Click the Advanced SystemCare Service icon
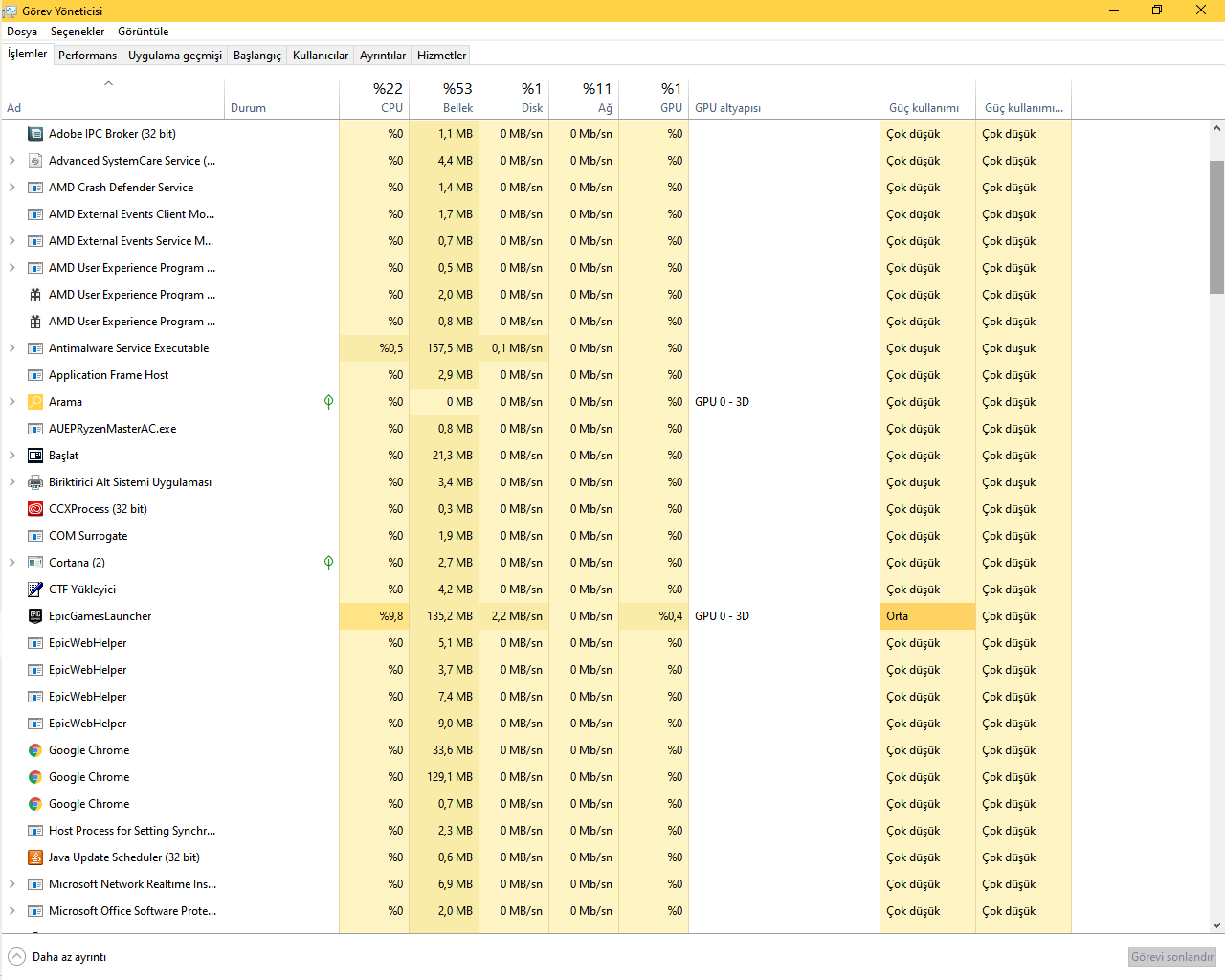1225x980 pixels. point(35,161)
